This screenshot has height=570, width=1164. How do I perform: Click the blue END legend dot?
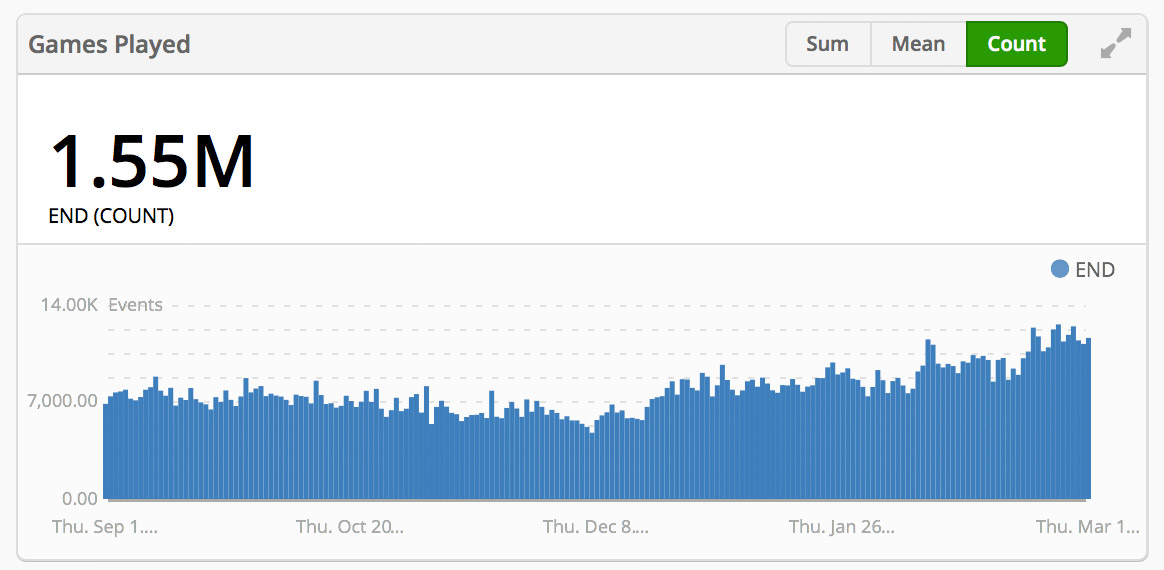tap(1060, 269)
